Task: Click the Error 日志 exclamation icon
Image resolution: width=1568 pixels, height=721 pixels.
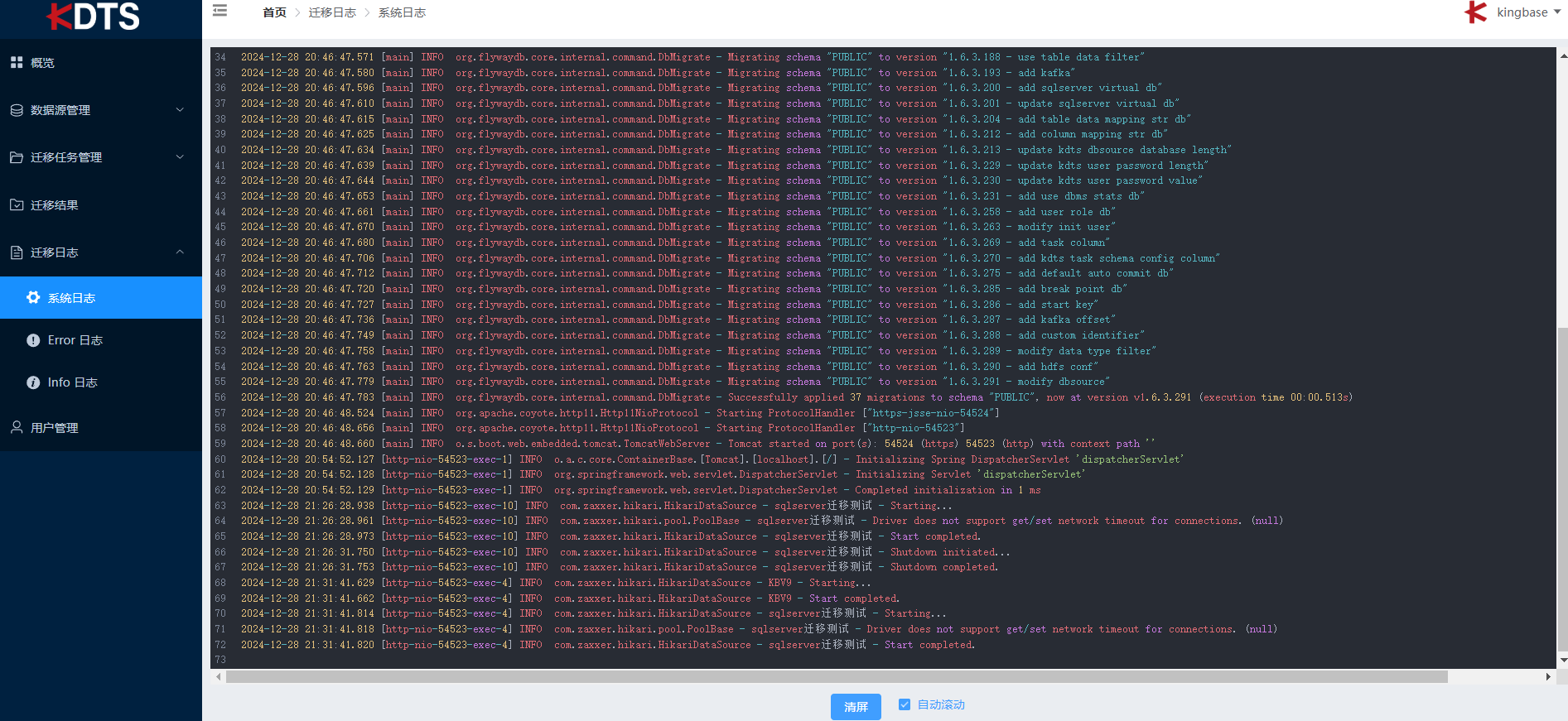Action: point(33,340)
